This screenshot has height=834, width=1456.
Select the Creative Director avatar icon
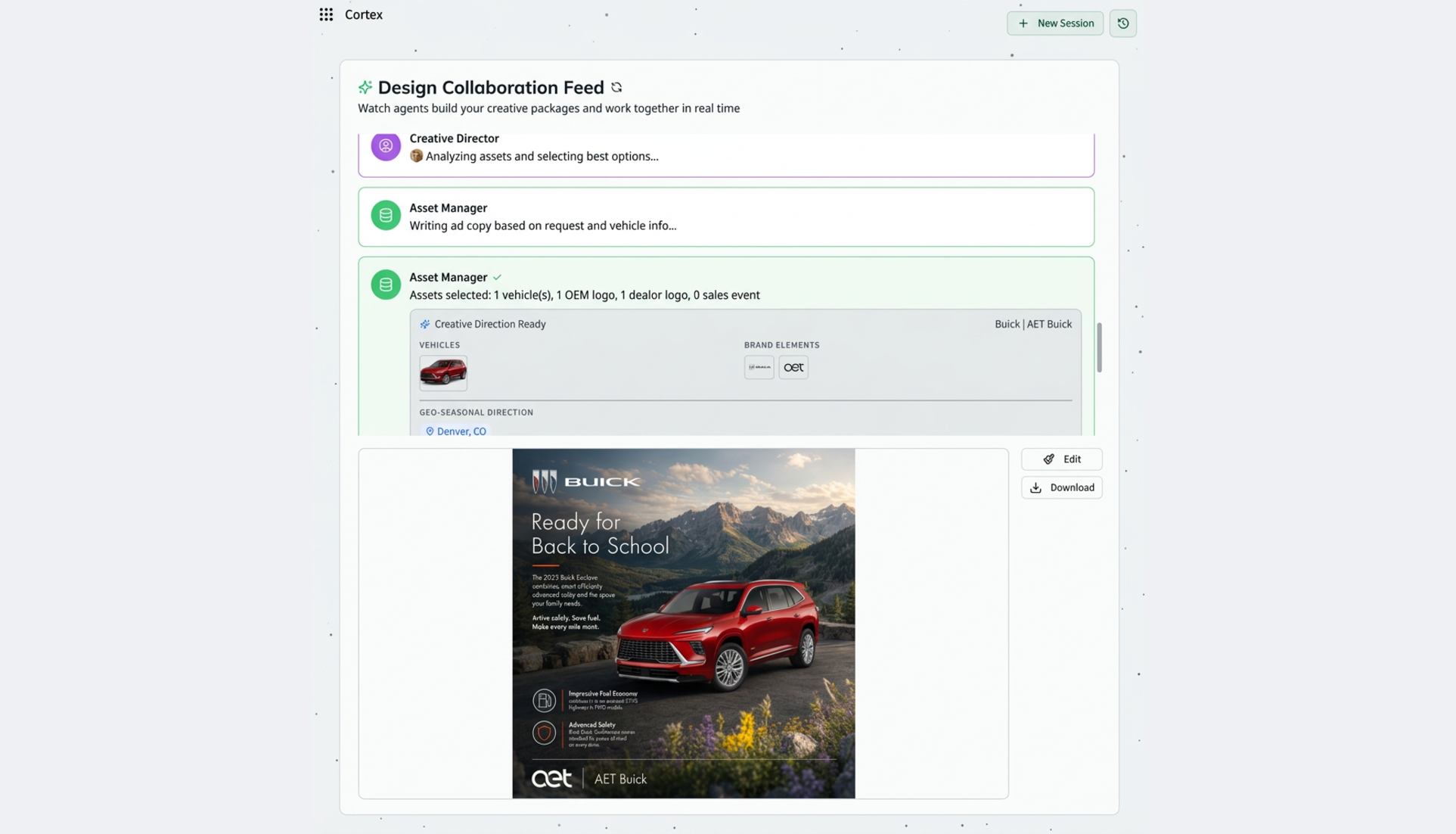[x=386, y=145]
